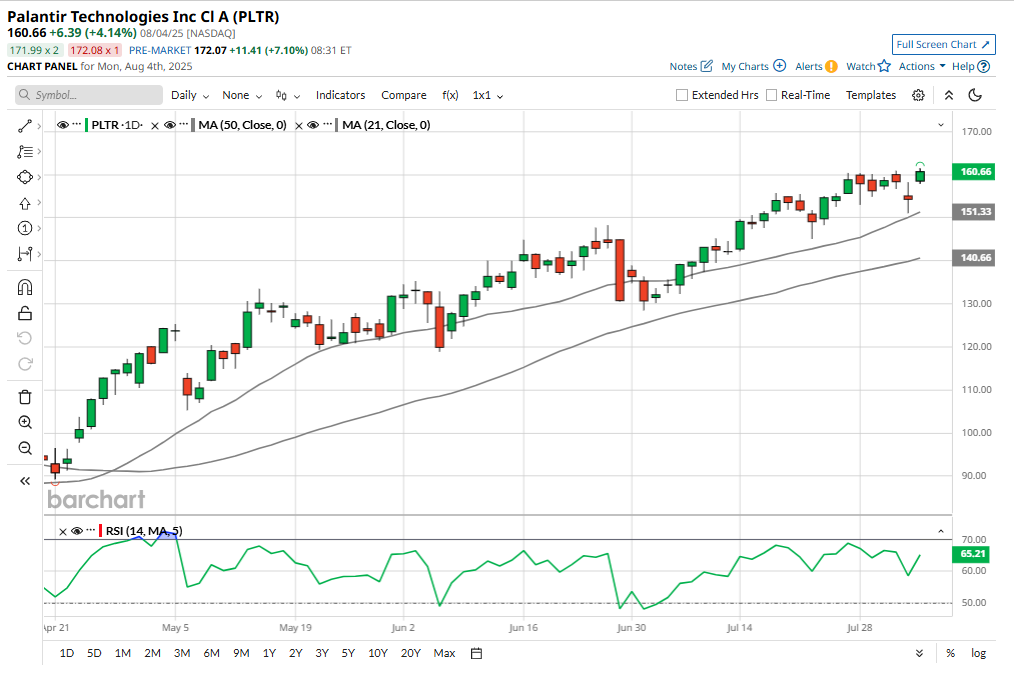Screen dimensions: 1014x699
Task: Open the f(x) expressions menu
Action: (x=450, y=96)
